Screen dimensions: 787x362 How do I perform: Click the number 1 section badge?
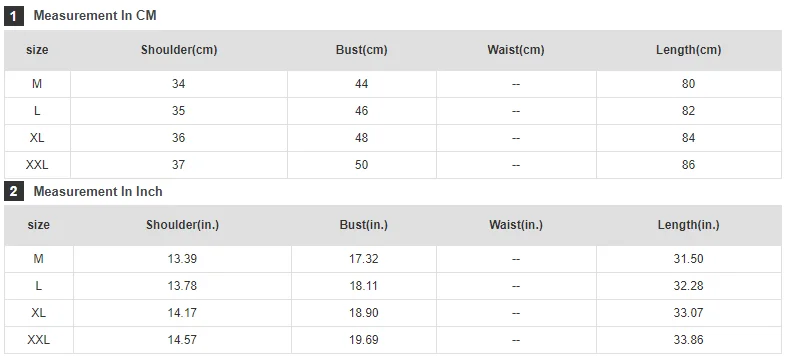click(14, 17)
